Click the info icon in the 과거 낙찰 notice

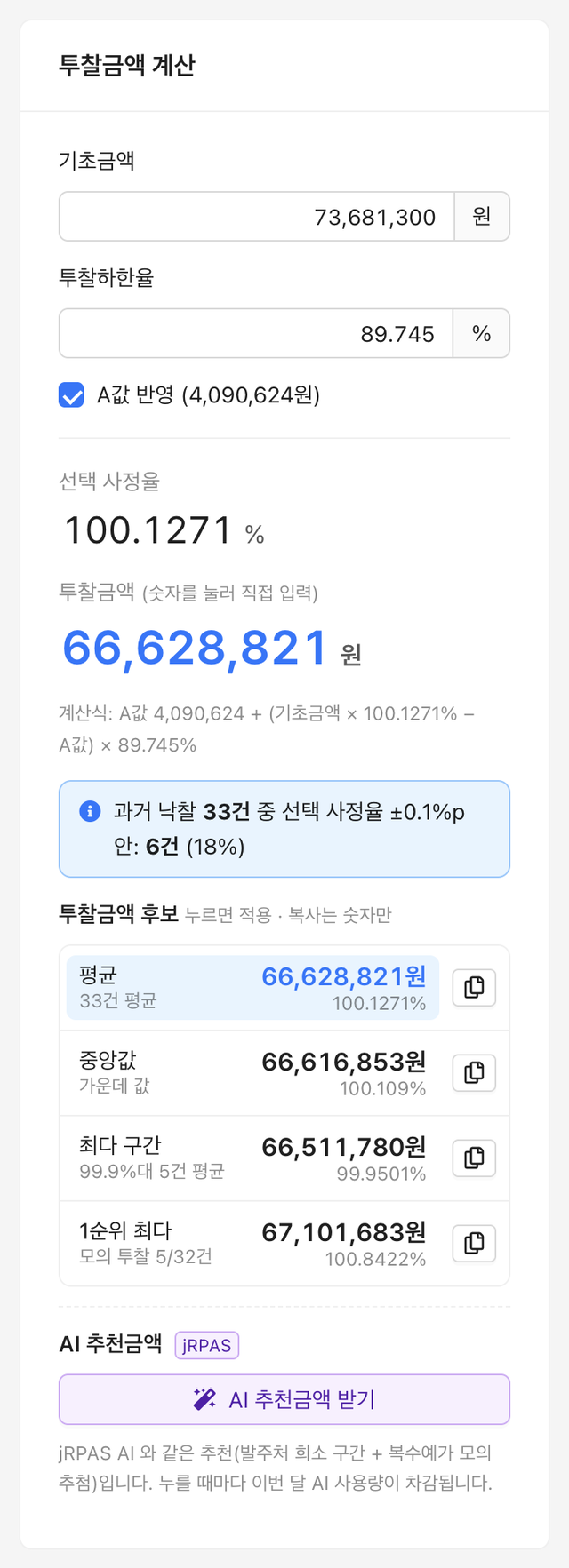pos(90,811)
